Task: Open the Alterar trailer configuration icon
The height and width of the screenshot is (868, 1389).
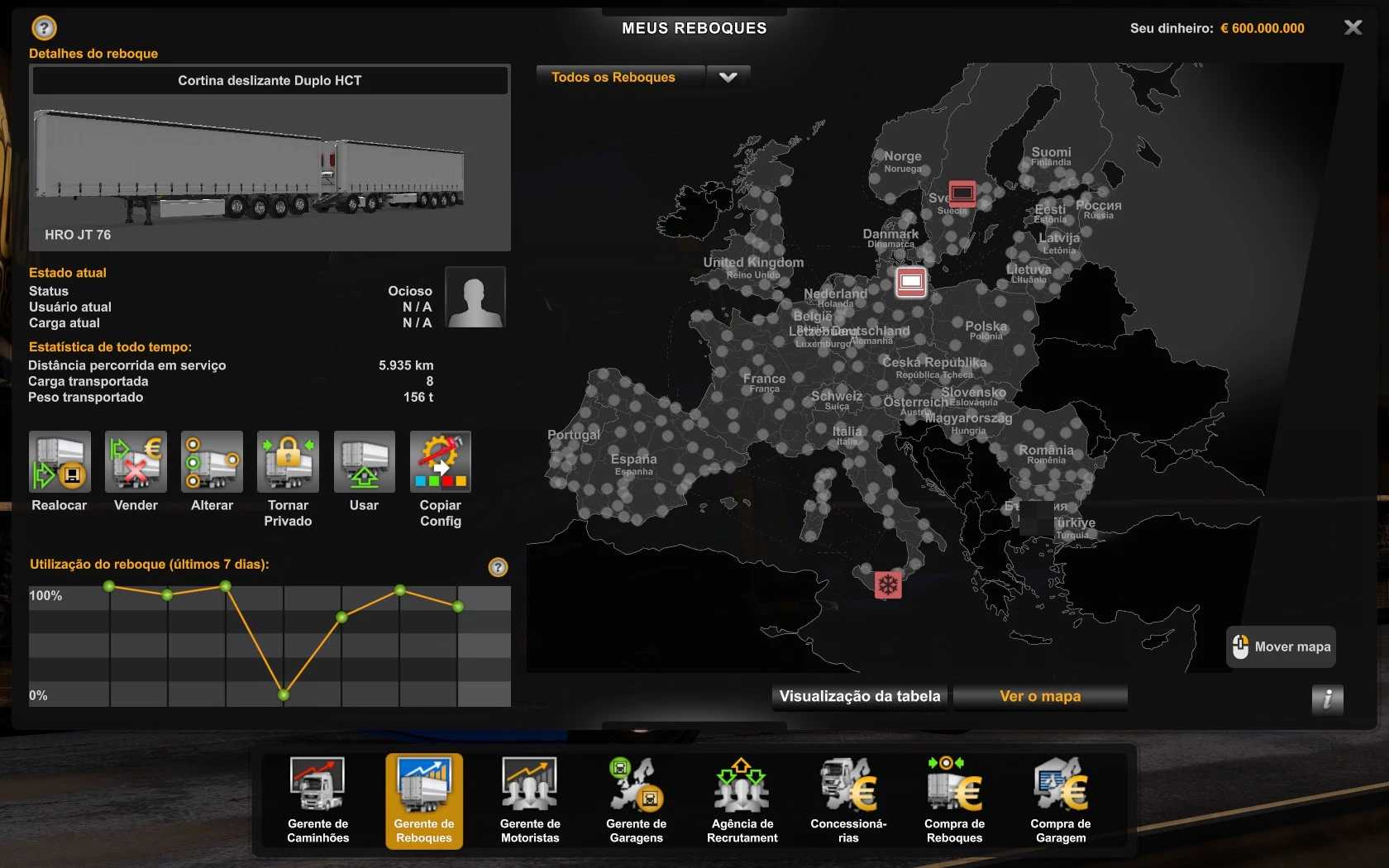Action: [x=212, y=462]
